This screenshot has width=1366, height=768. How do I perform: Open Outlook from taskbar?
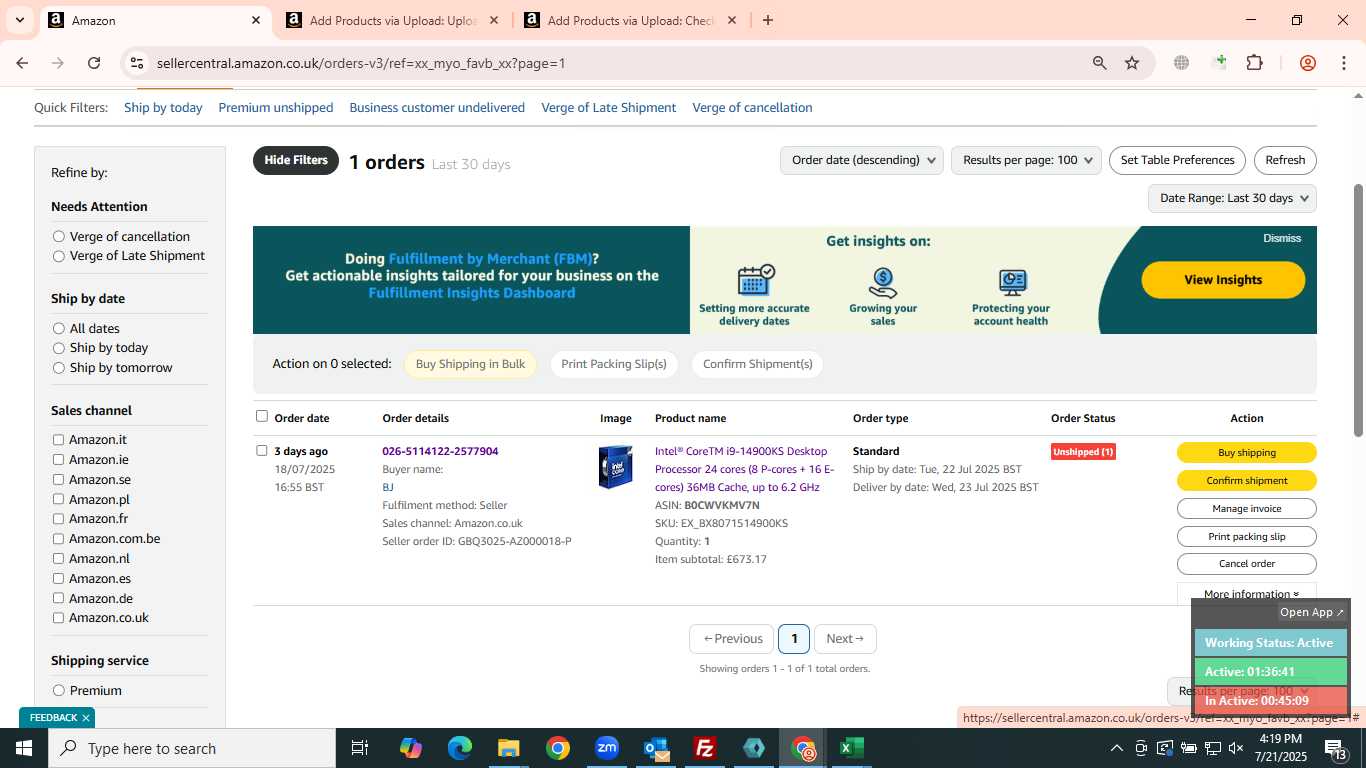coord(656,748)
